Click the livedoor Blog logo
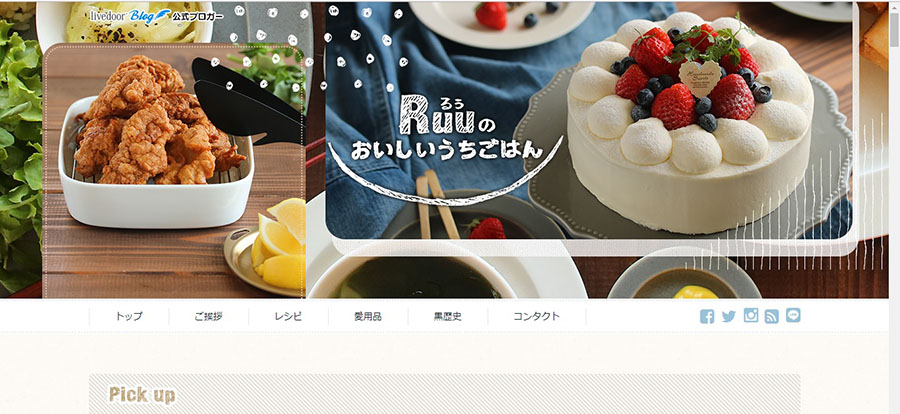The image size is (900, 414). pos(130,16)
